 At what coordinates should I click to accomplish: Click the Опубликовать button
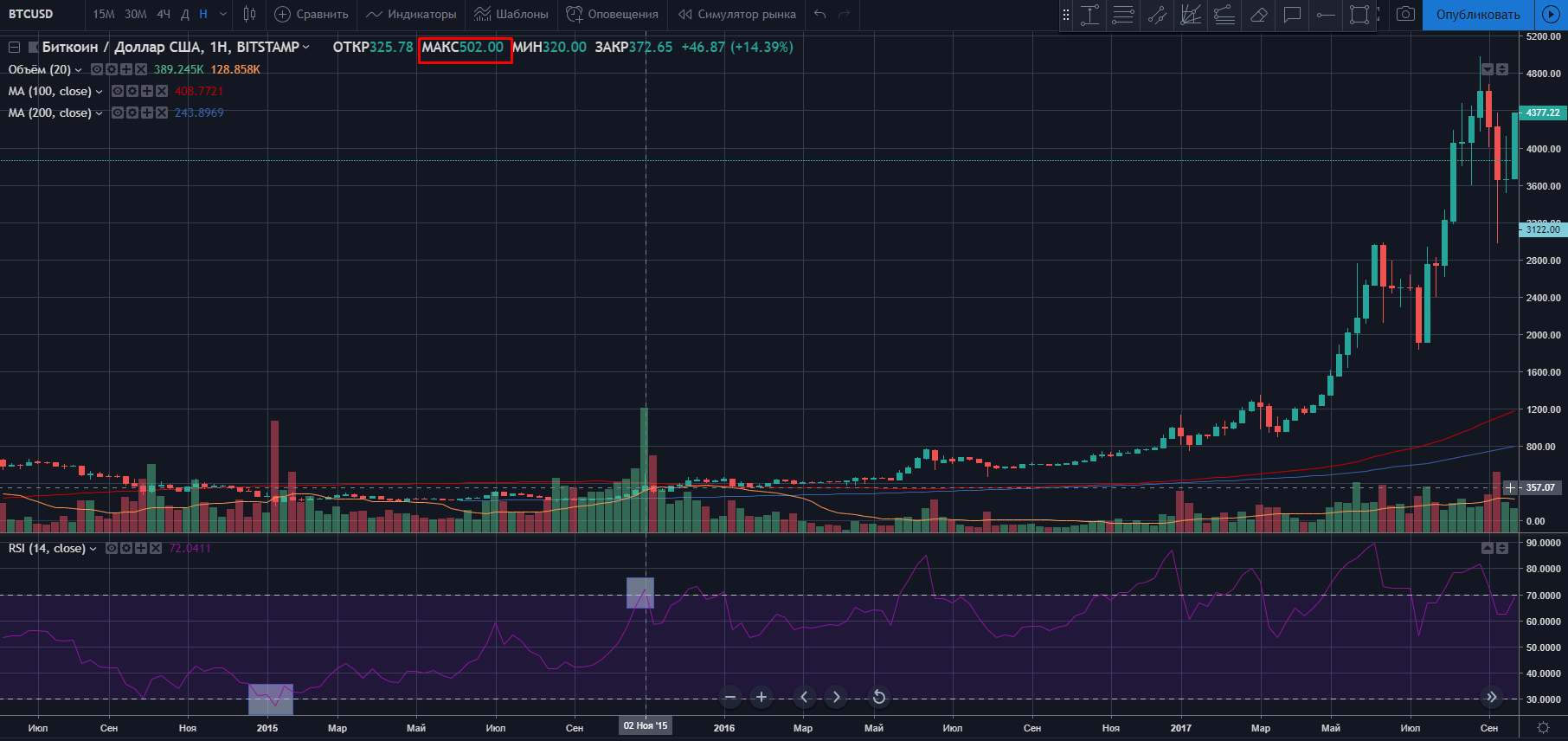click(x=1477, y=15)
